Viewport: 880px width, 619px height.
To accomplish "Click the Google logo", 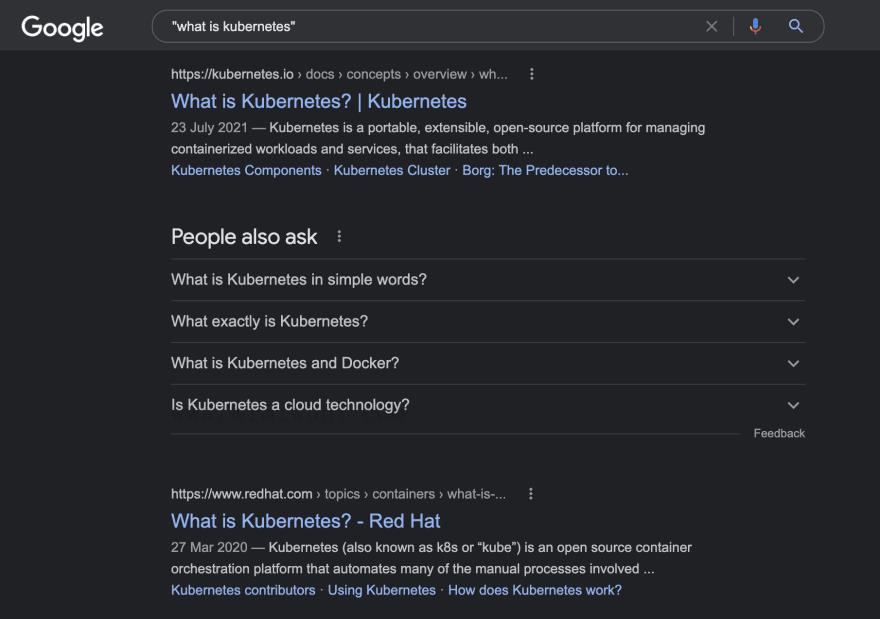I will (62, 27).
